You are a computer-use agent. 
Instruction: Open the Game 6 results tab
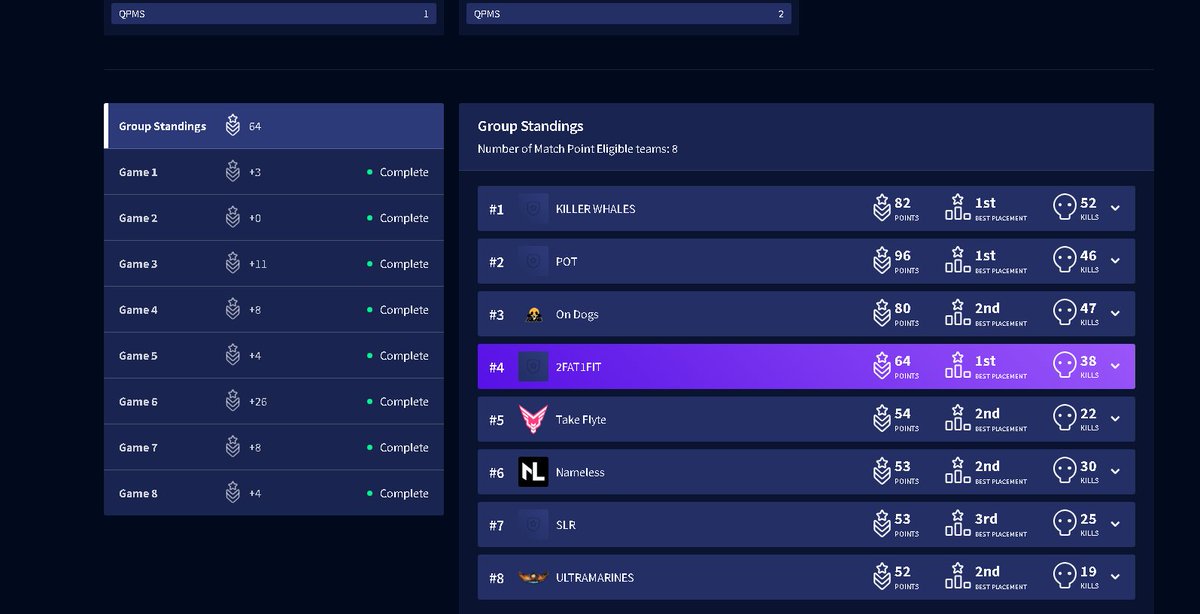[274, 402]
